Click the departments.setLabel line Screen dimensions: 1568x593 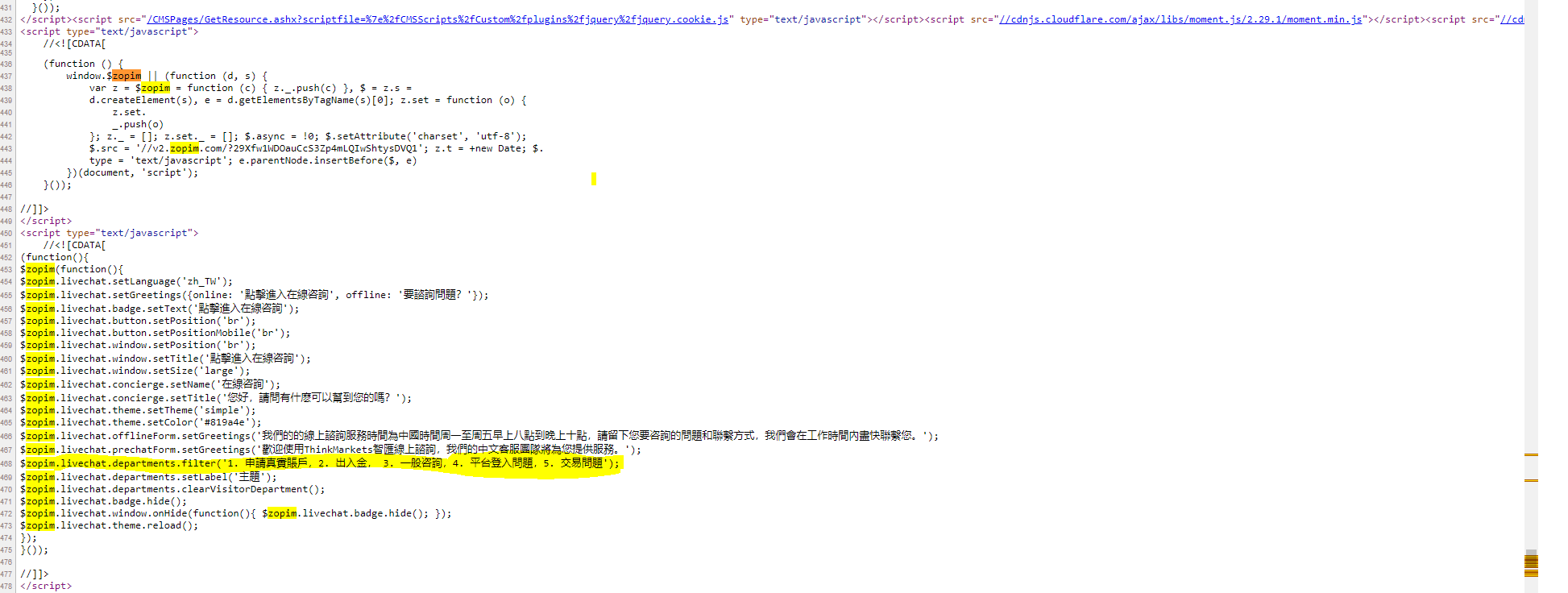coord(148,477)
